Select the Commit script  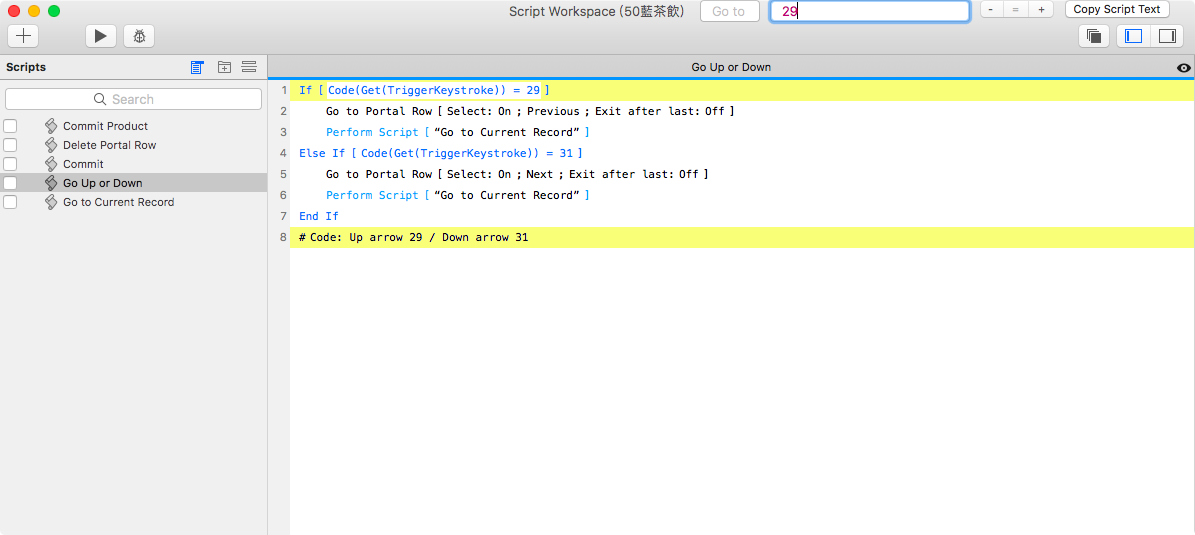83,164
